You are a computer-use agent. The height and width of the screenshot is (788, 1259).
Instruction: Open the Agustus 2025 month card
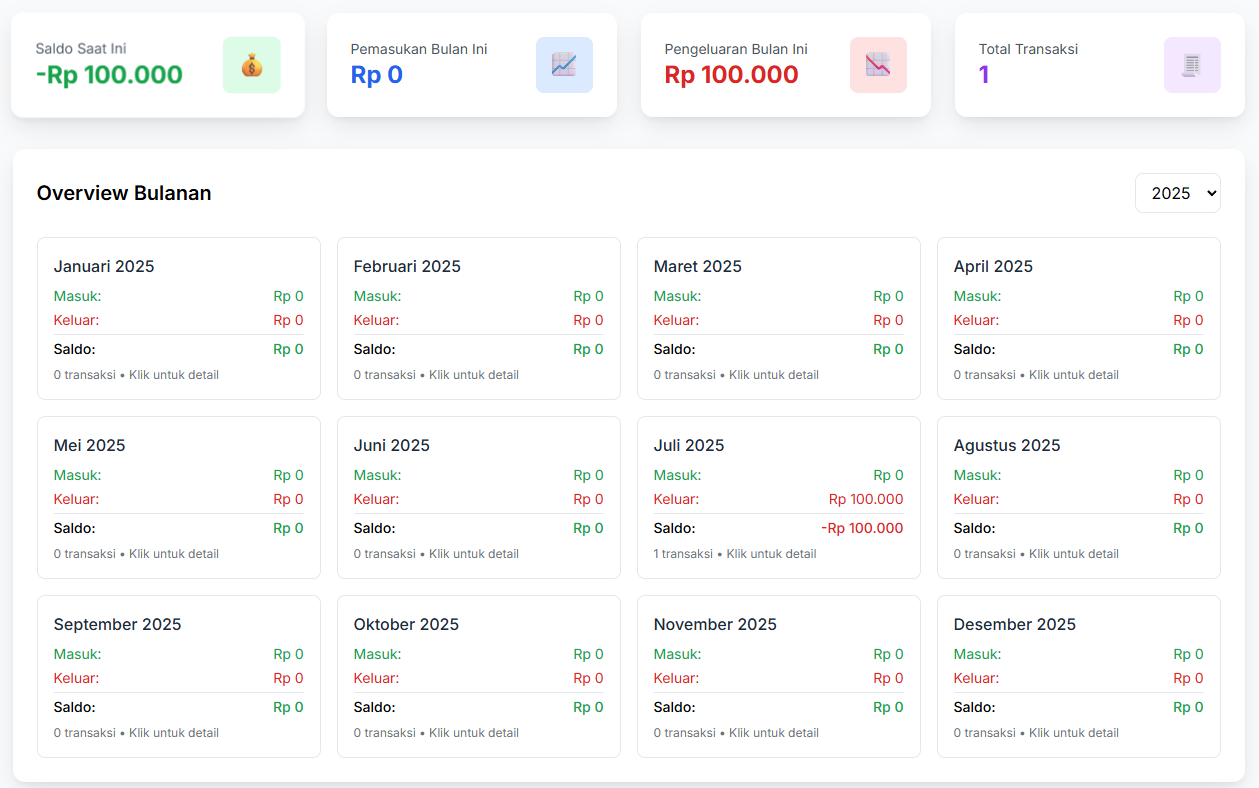[1079, 497]
